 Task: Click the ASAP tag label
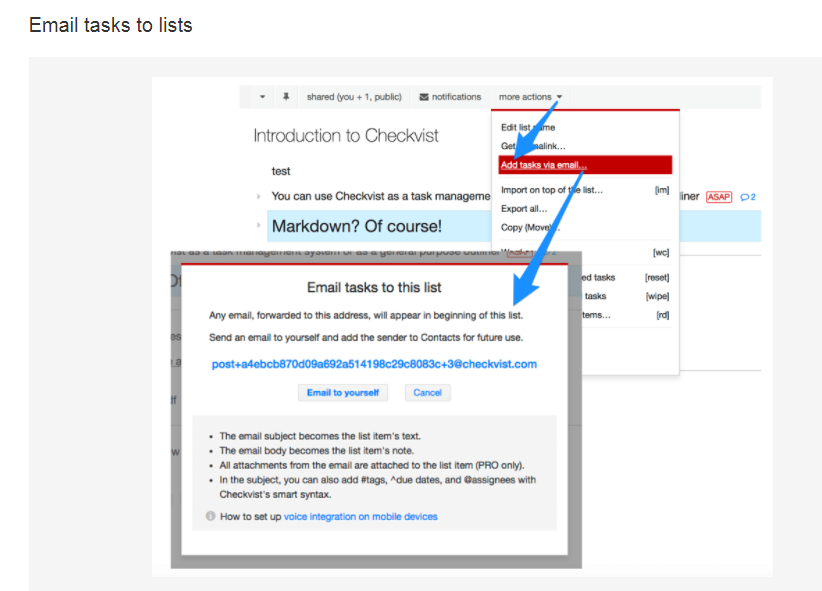tap(719, 197)
